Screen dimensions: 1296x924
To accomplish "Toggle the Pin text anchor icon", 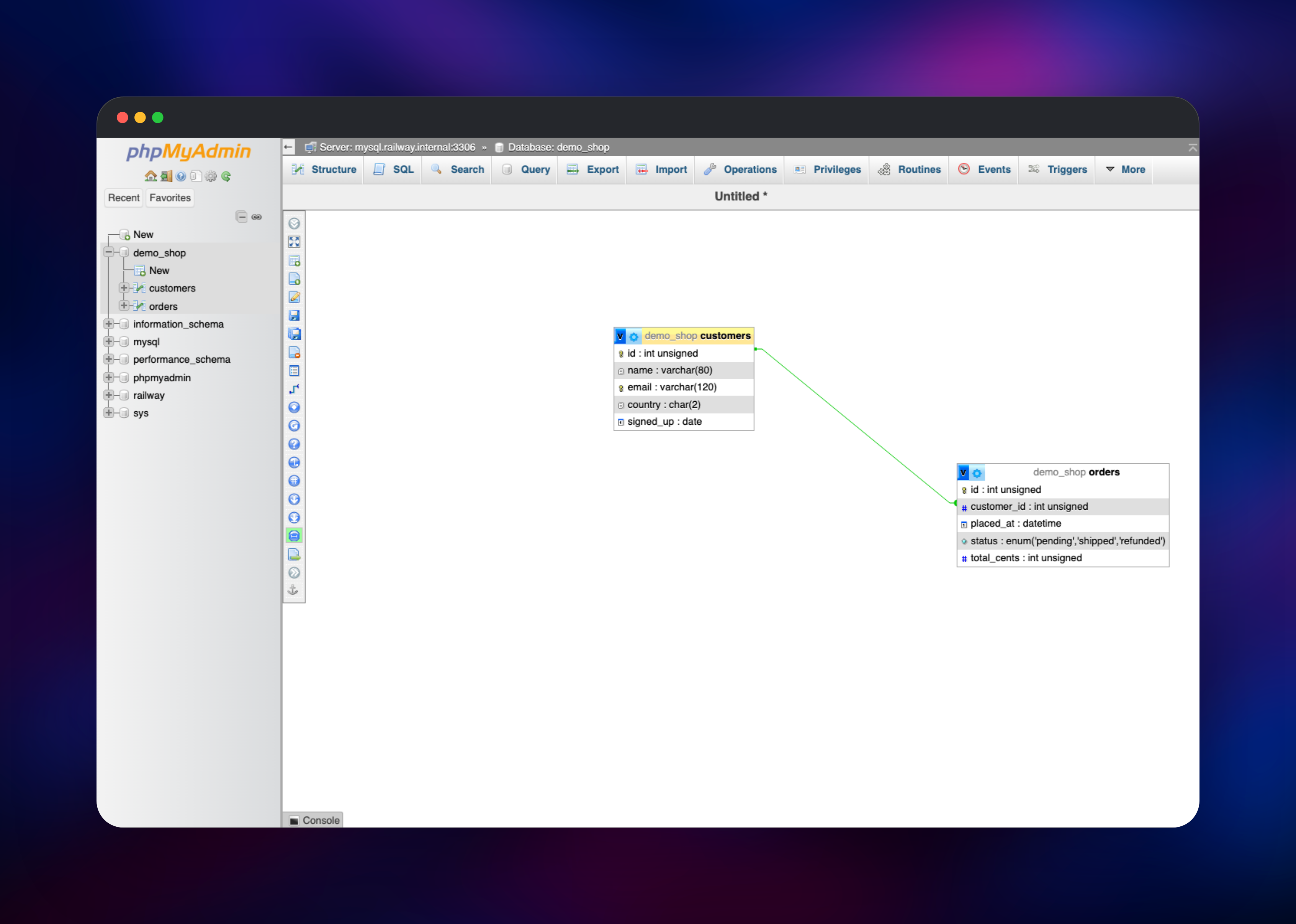I will 293,590.
